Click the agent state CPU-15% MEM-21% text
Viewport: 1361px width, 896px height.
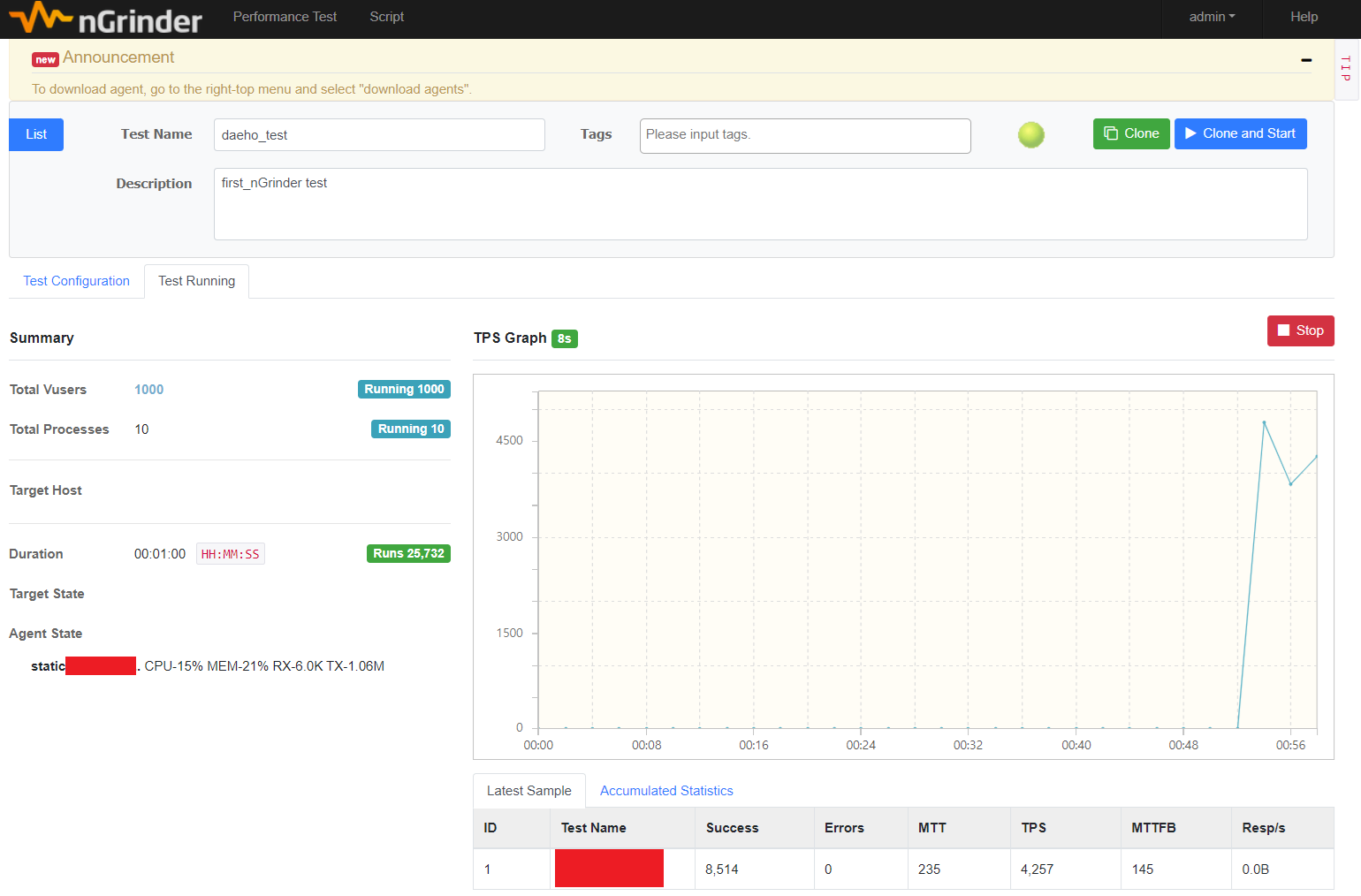pyautogui.click(x=264, y=666)
